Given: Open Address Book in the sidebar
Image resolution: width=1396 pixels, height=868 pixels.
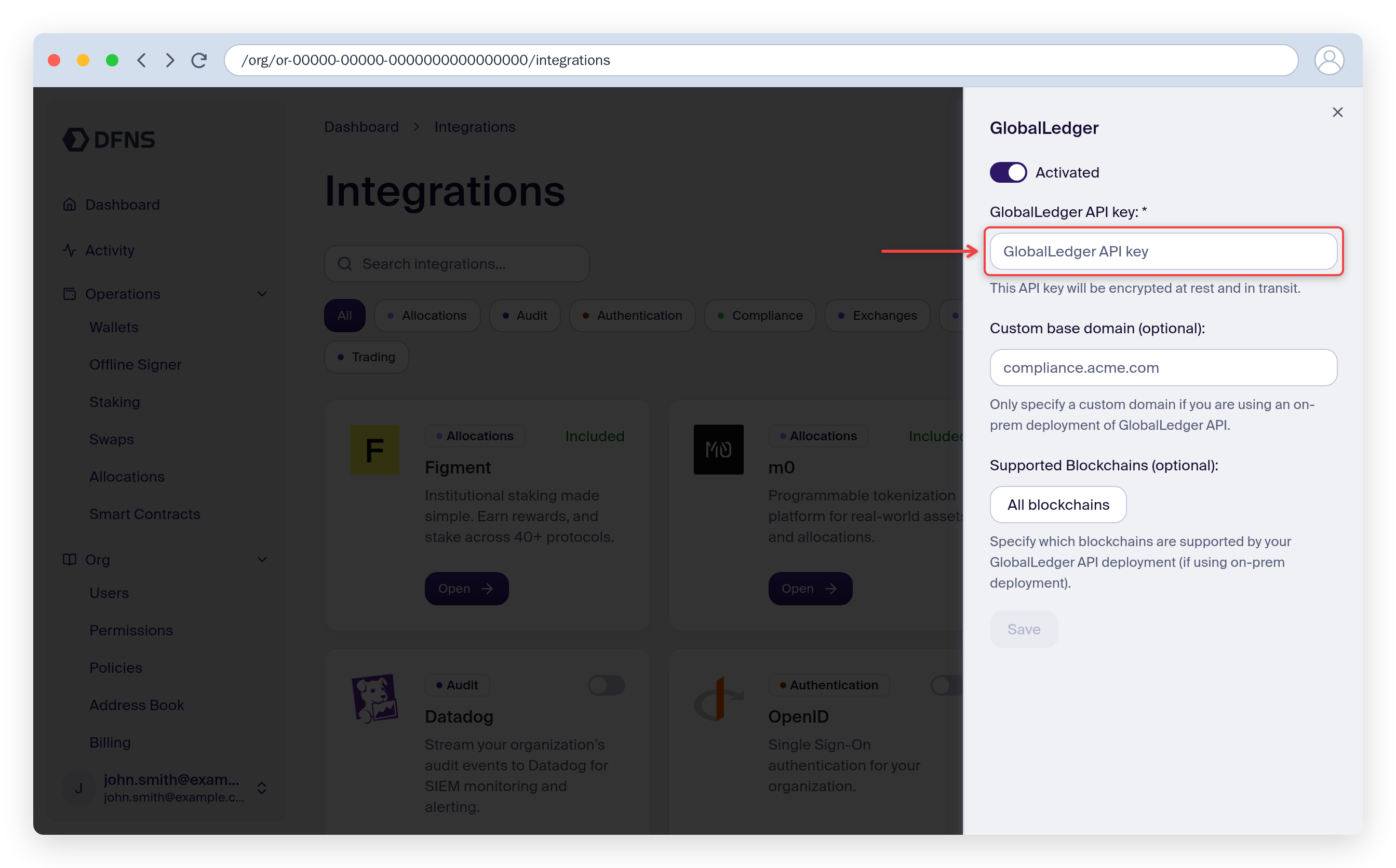Looking at the screenshot, I should click(x=137, y=705).
